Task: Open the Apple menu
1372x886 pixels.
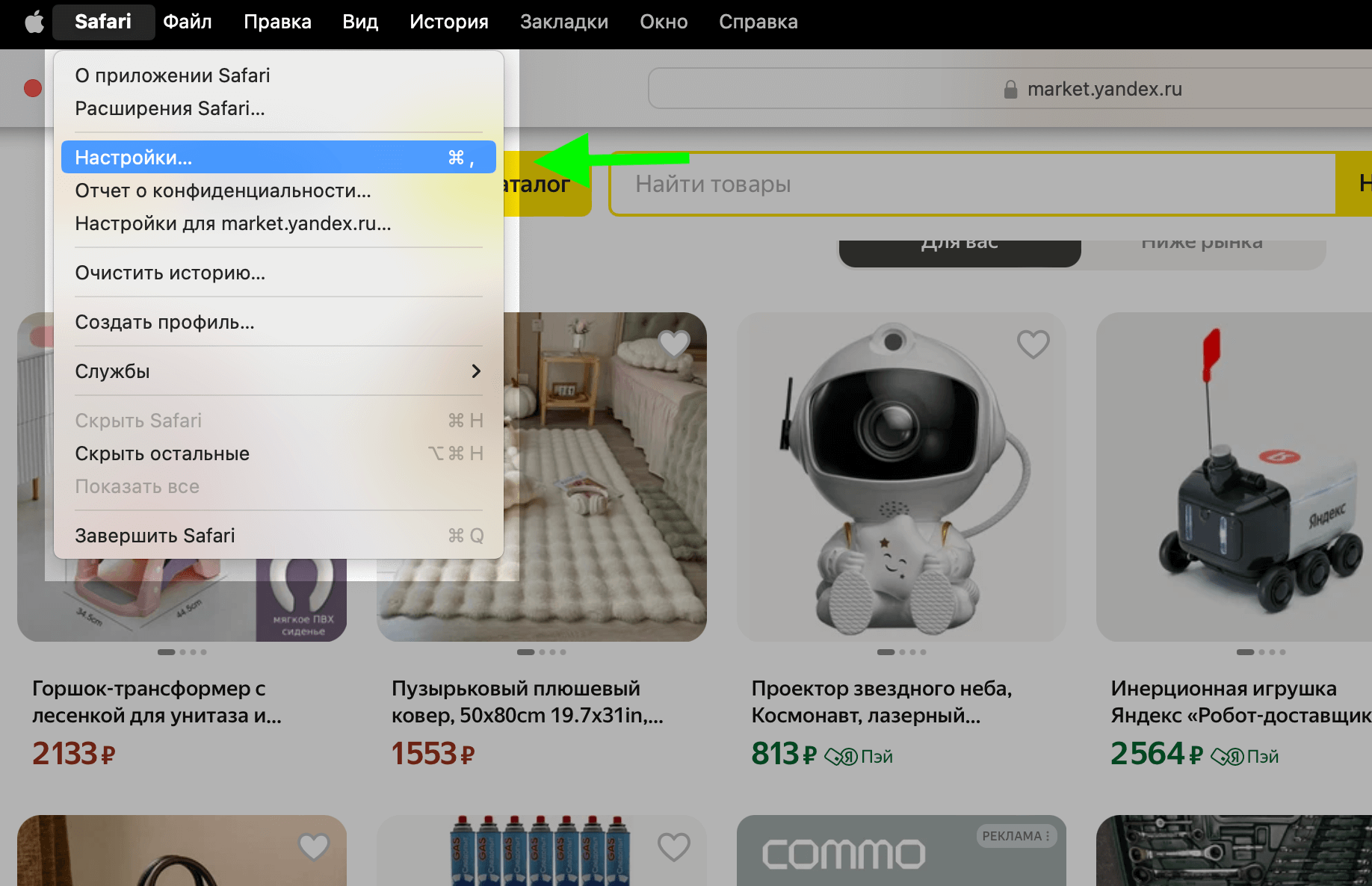Action: coord(34,22)
